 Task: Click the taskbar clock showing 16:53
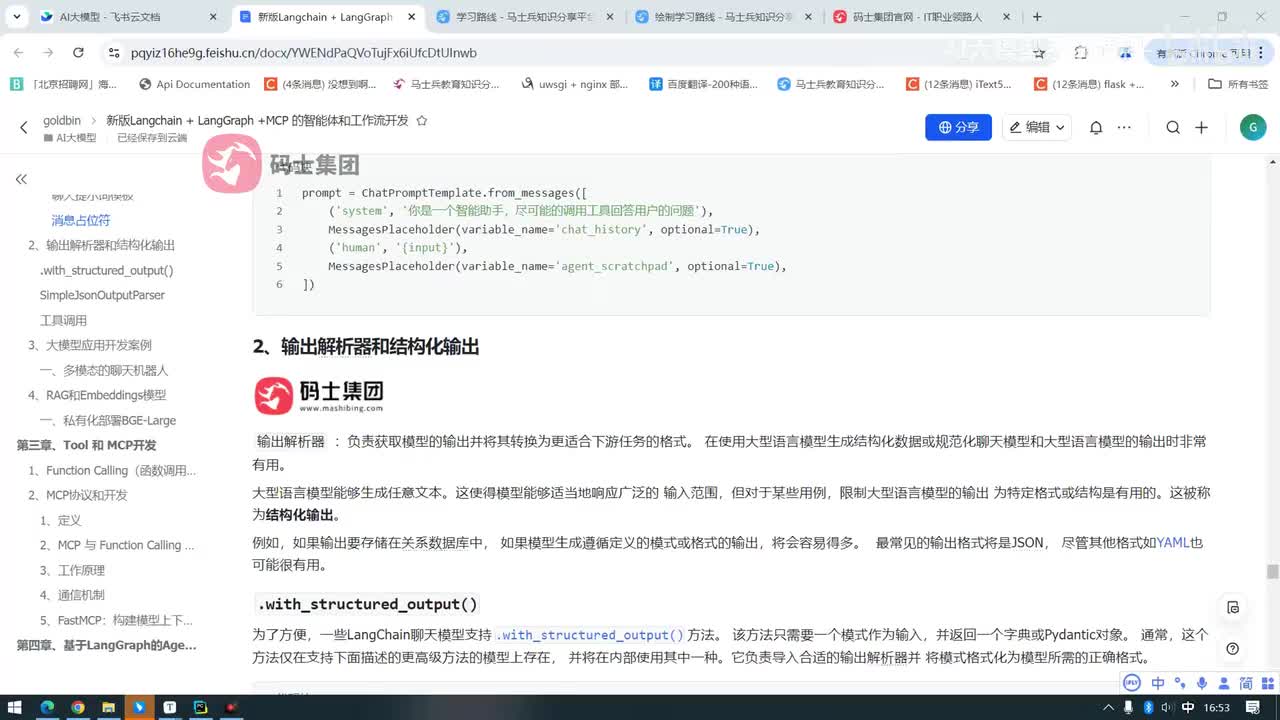tap(1217, 707)
